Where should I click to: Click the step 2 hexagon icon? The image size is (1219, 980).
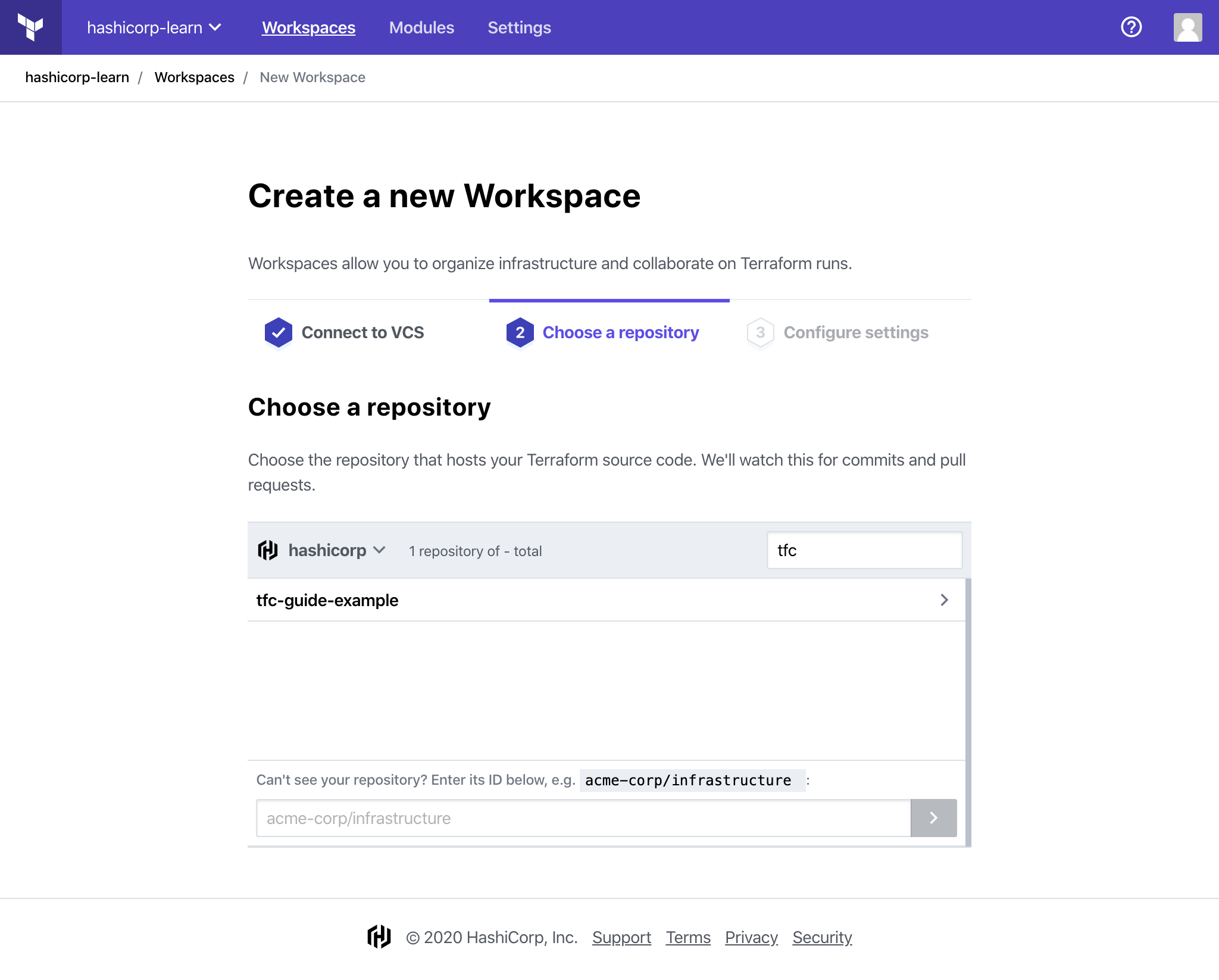click(x=520, y=332)
